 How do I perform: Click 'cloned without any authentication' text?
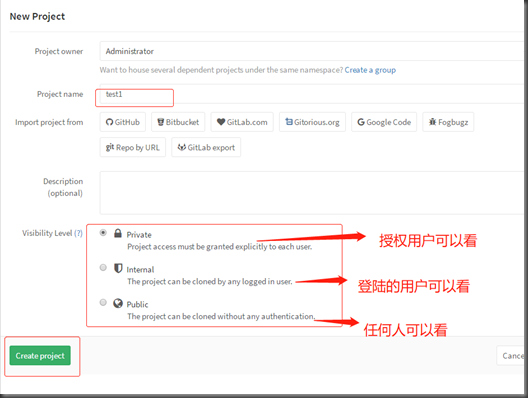click(x=221, y=317)
